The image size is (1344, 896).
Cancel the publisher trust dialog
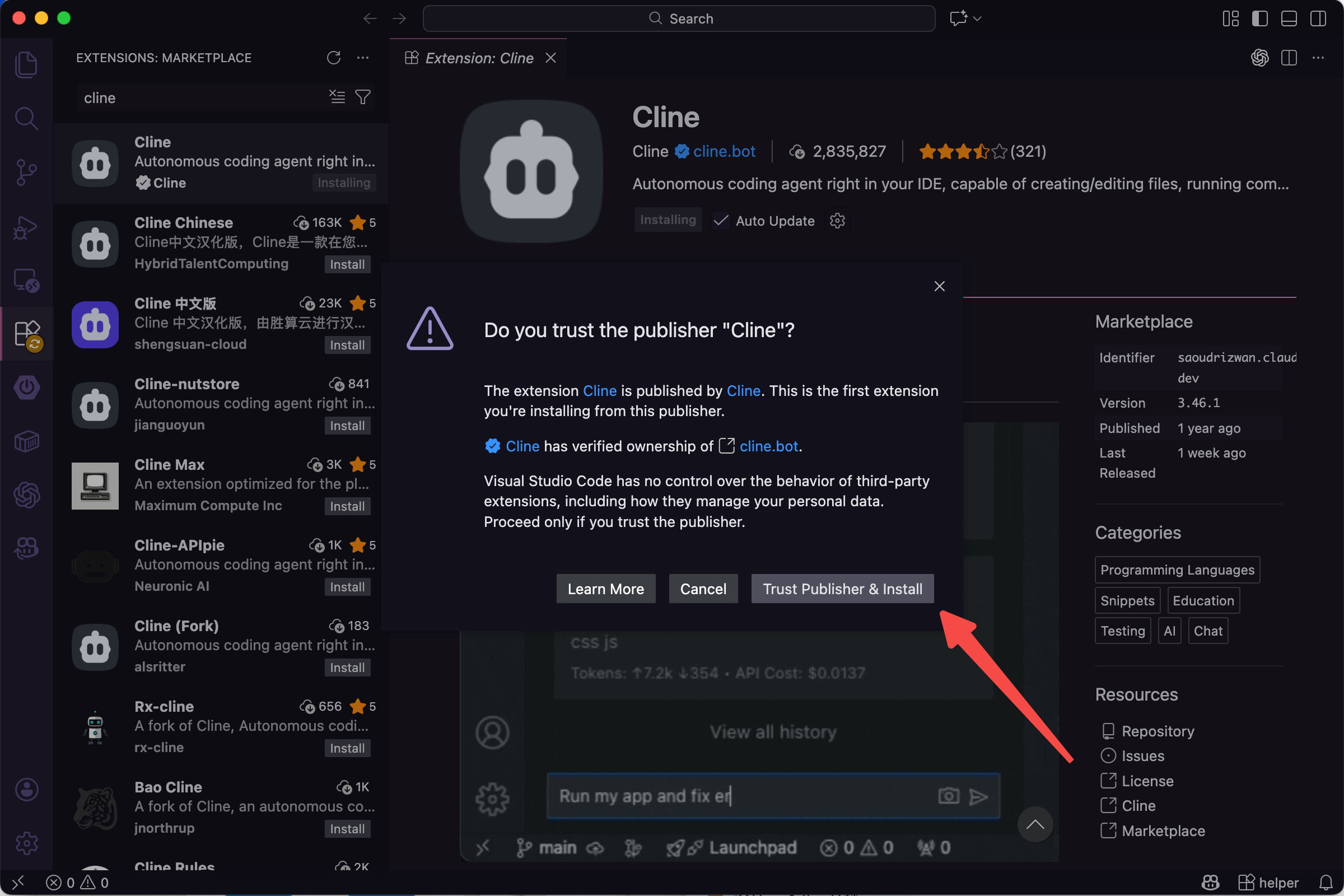tap(703, 589)
